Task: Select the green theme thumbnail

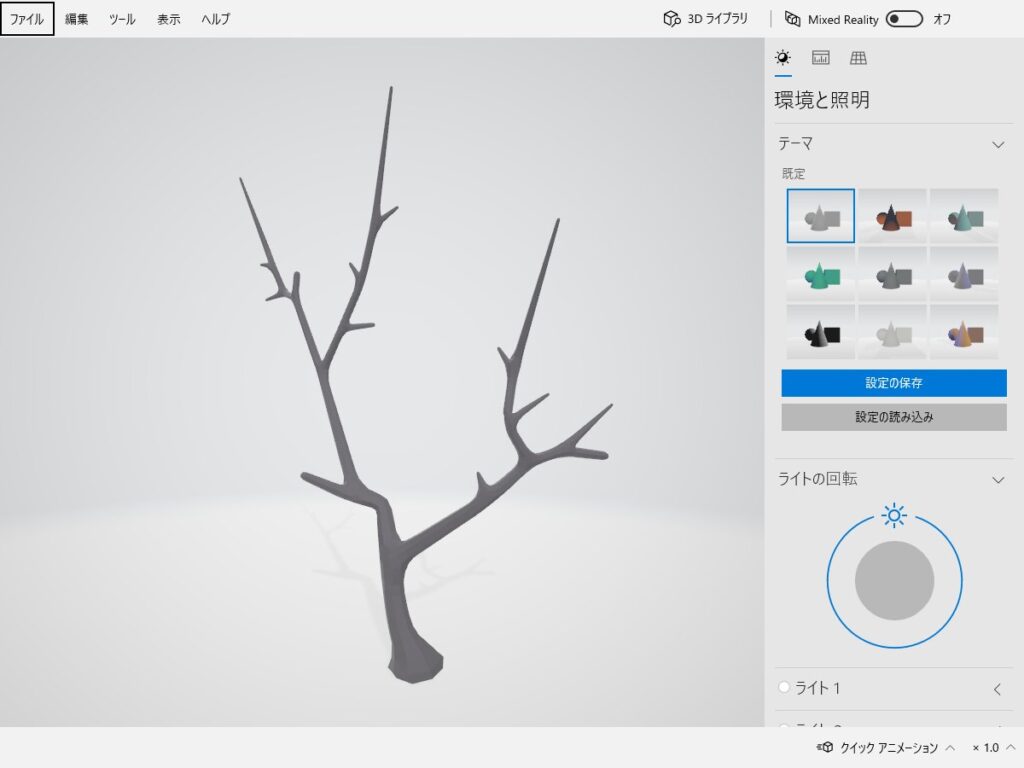Action: (820, 274)
